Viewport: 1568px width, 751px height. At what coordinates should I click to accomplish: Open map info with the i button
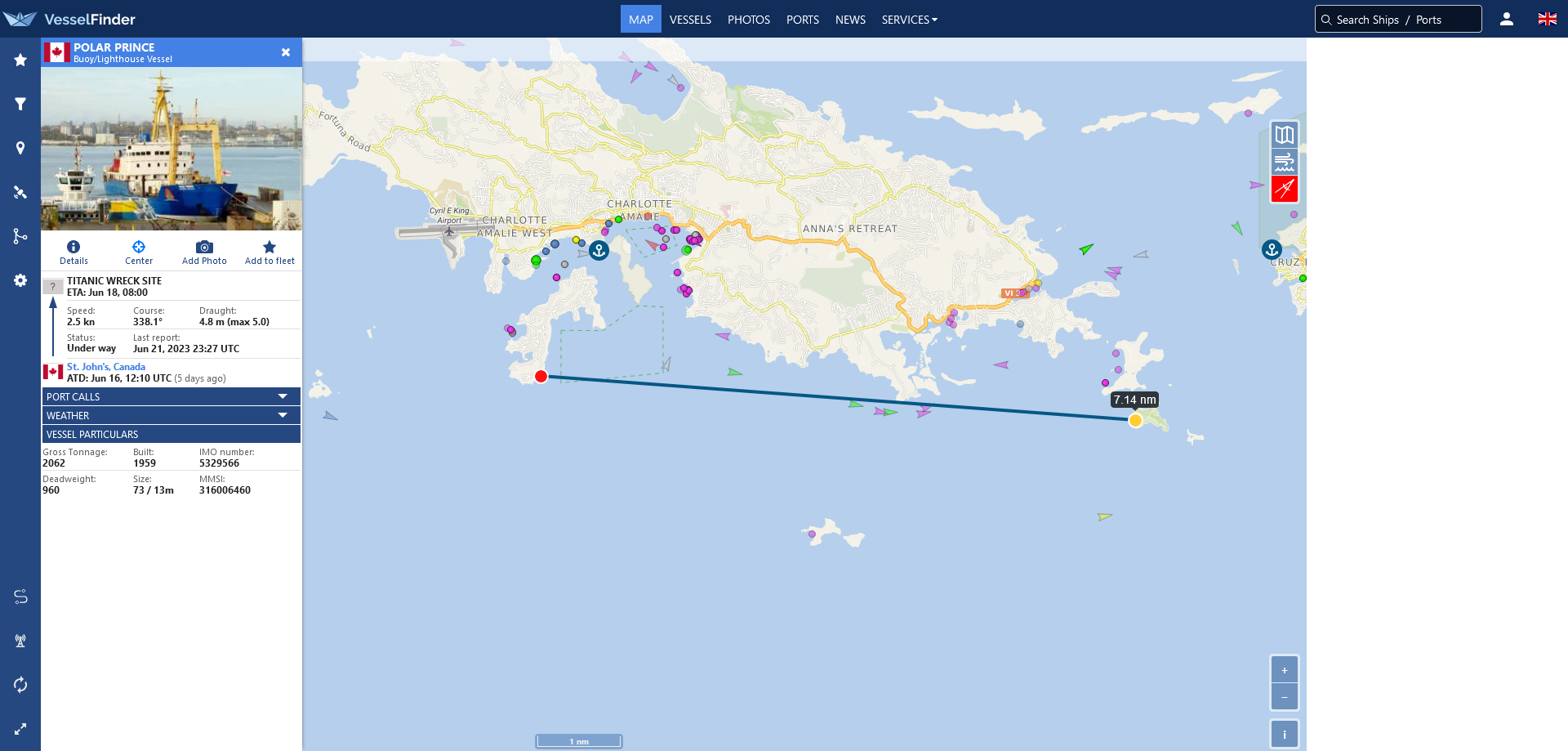click(x=1285, y=734)
